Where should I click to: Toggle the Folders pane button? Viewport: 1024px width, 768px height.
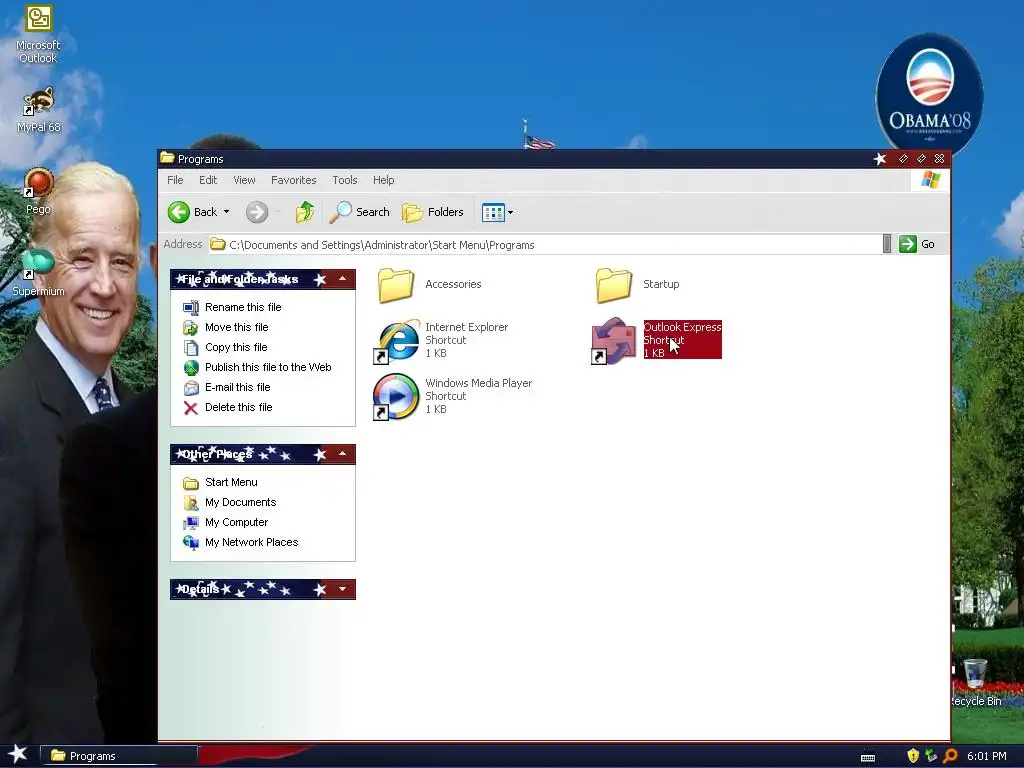point(432,212)
